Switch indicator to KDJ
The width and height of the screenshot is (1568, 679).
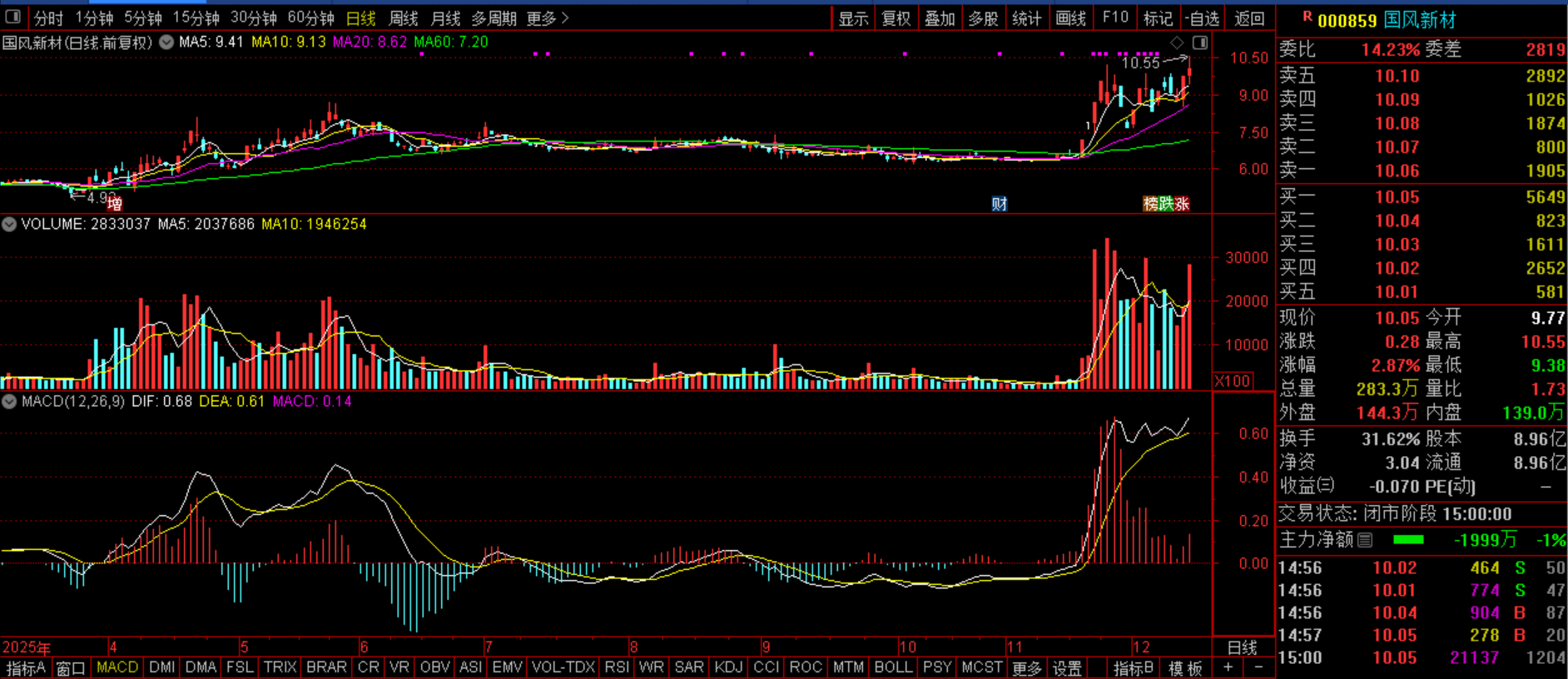(x=728, y=667)
